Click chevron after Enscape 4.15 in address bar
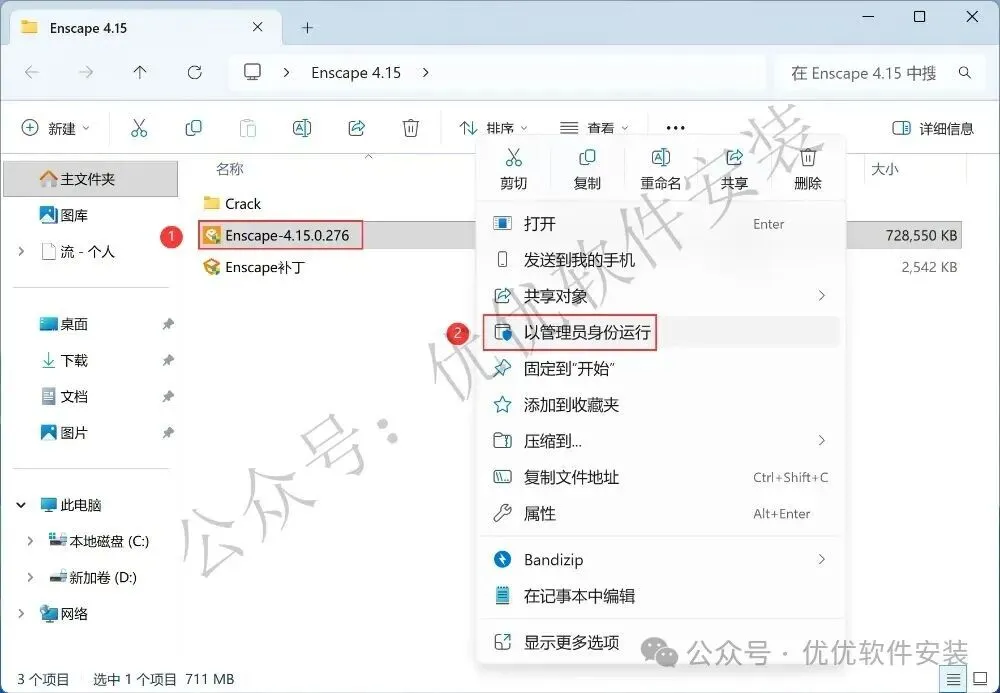Viewport: 1000px width, 693px height. pos(425,73)
